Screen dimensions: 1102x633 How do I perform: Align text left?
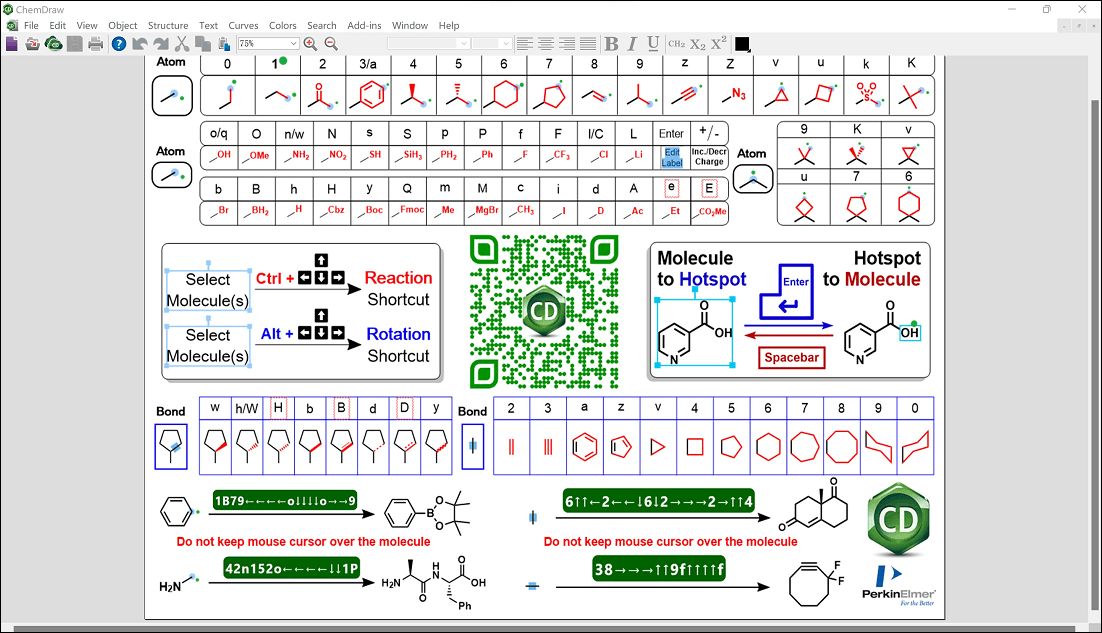pyautogui.click(x=524, y=44)
